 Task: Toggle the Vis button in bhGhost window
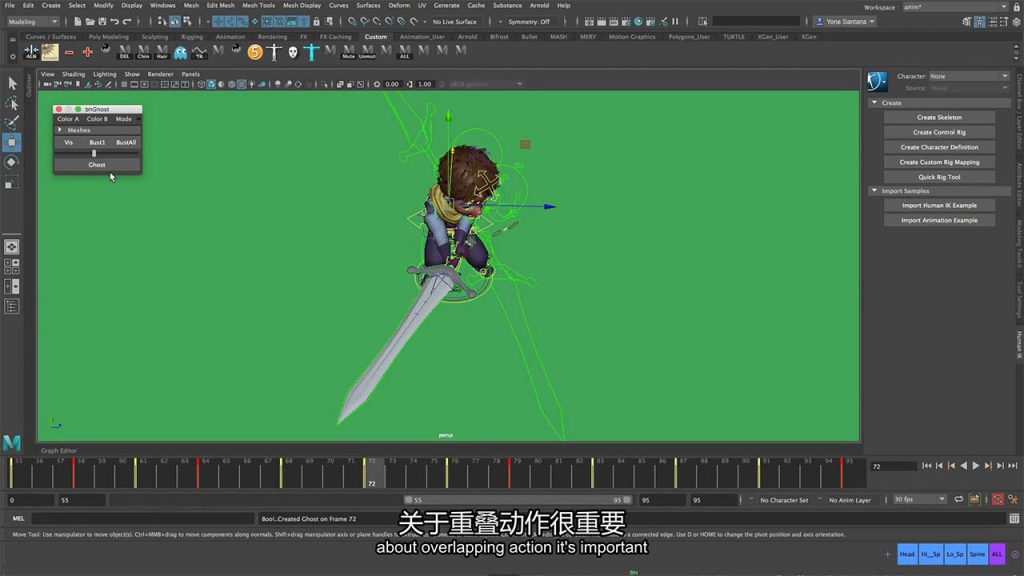[x=69, y=142]
